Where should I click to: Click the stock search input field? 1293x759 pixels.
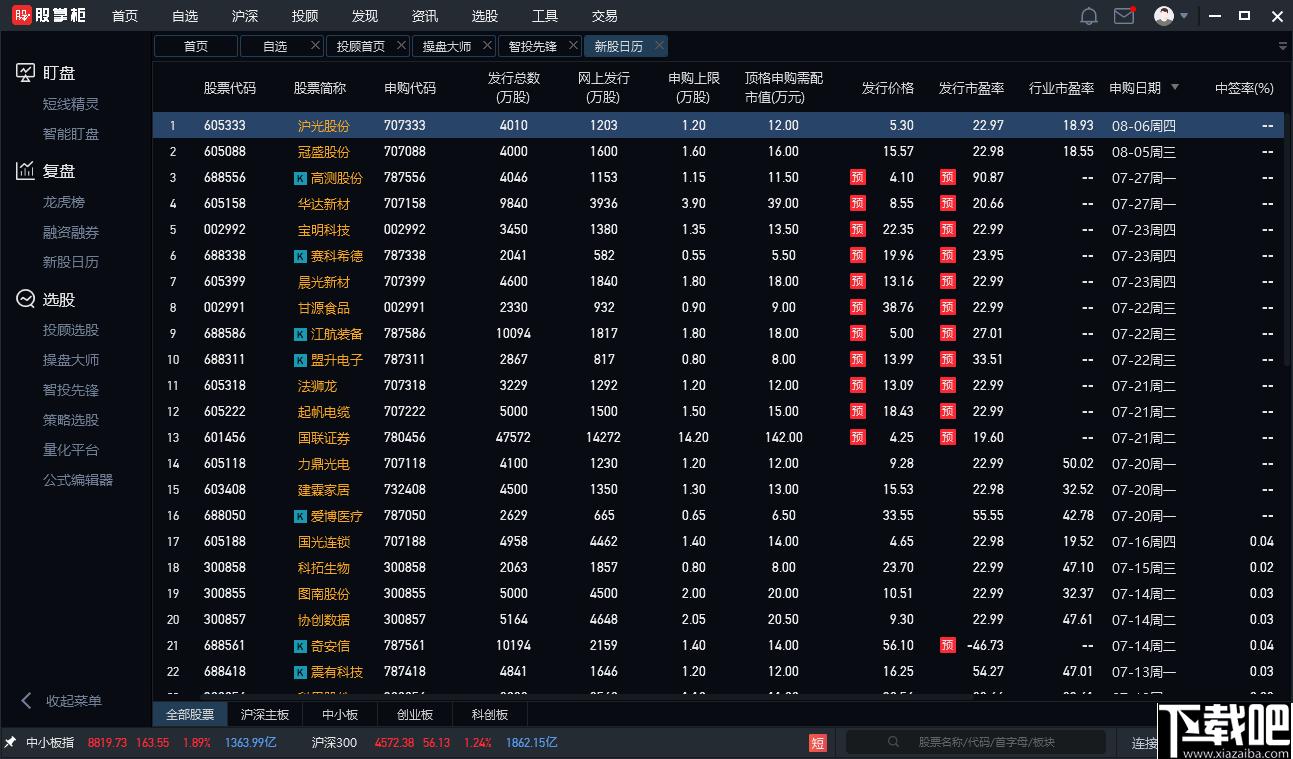coord(976,743)
